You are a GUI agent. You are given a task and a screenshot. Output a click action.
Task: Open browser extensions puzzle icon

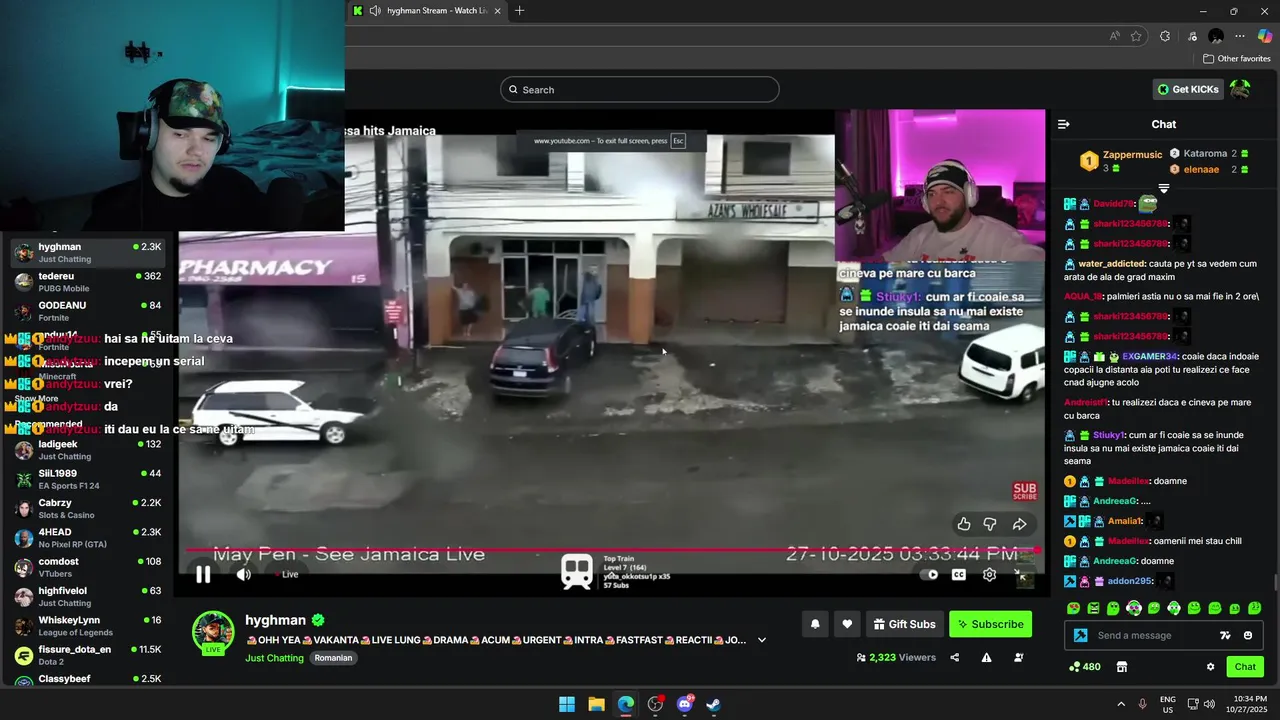1165,36
